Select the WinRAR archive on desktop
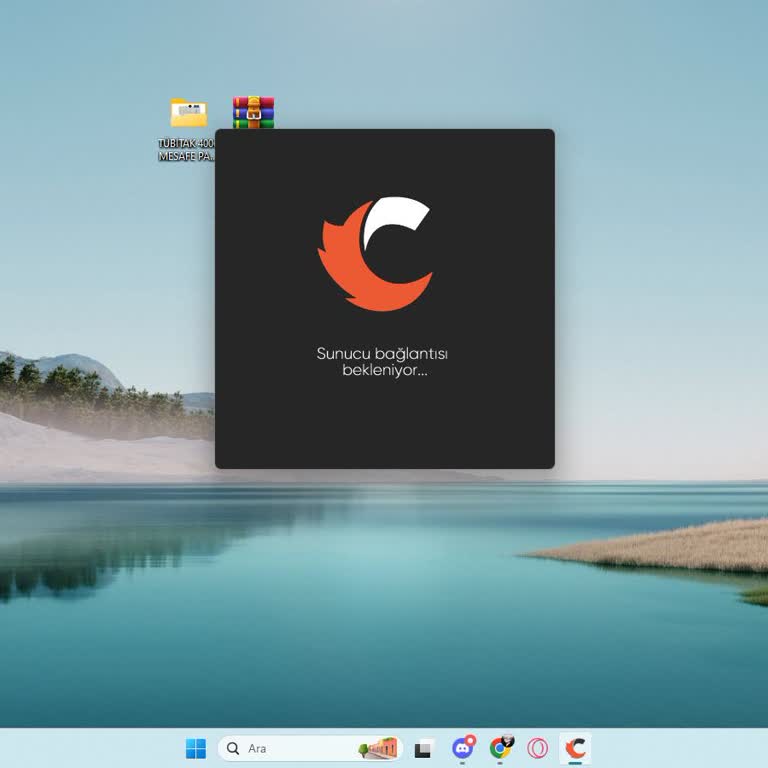This screenshot has width=768, height=768. click(253, 112)
